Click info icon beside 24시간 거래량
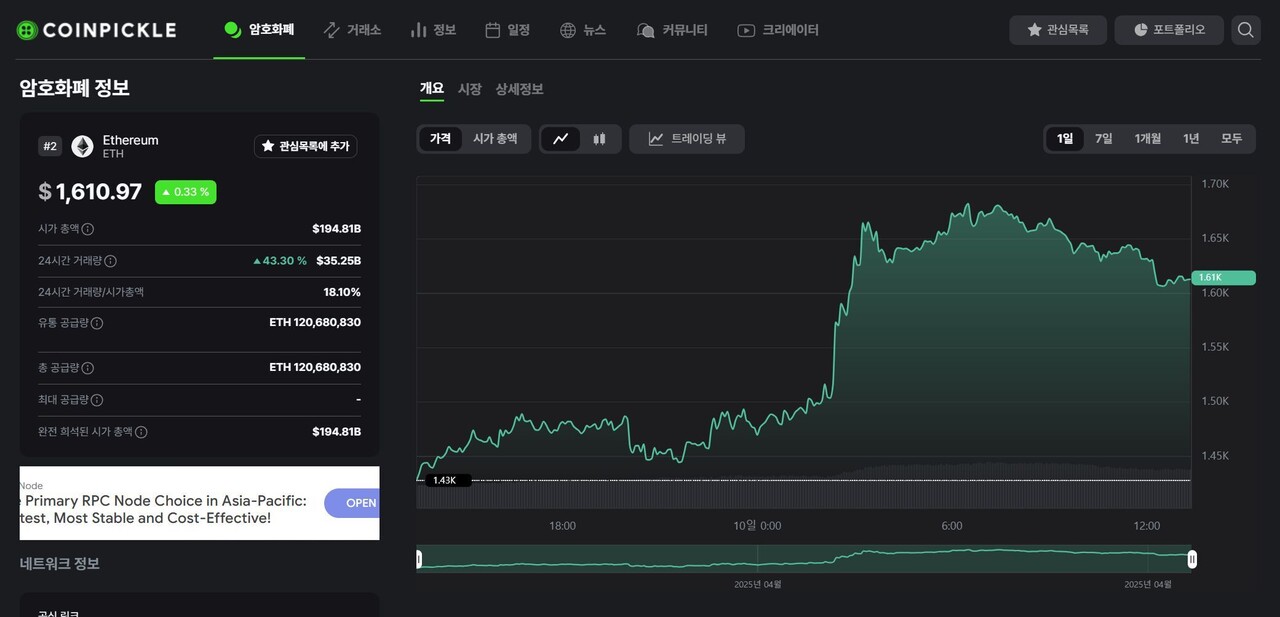1280x617 pixels. [111, 261]
